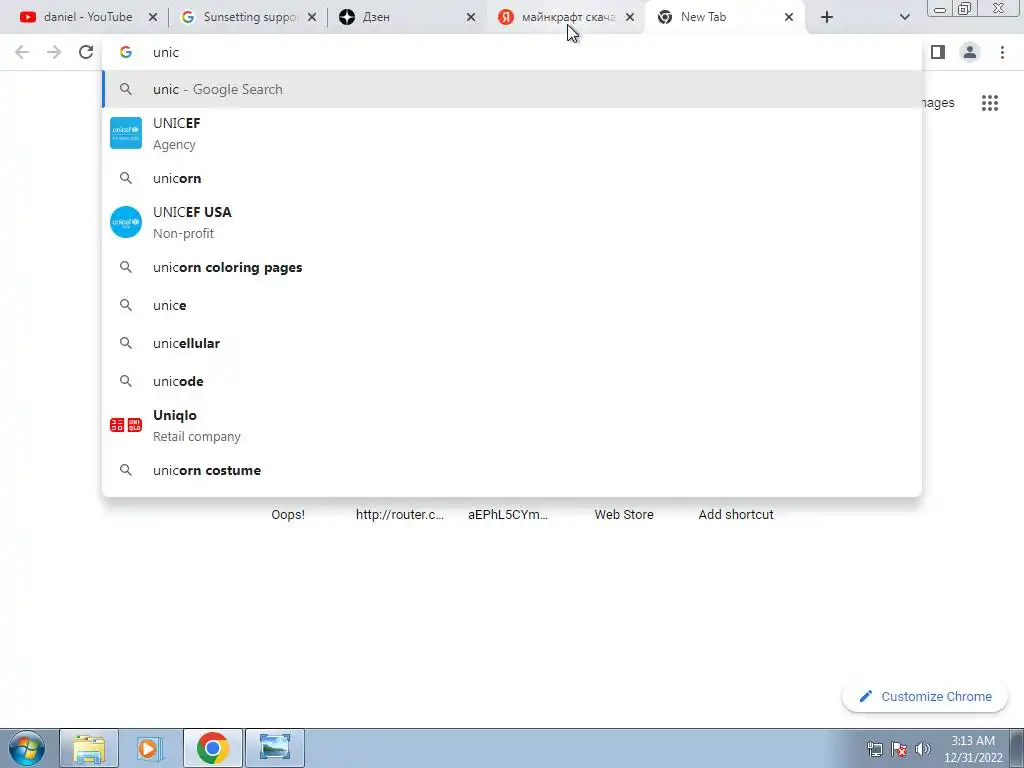This screenshot has height=768, width=1024.
Task: Open a new tab with plus button
Action: [x=827, y=17]
